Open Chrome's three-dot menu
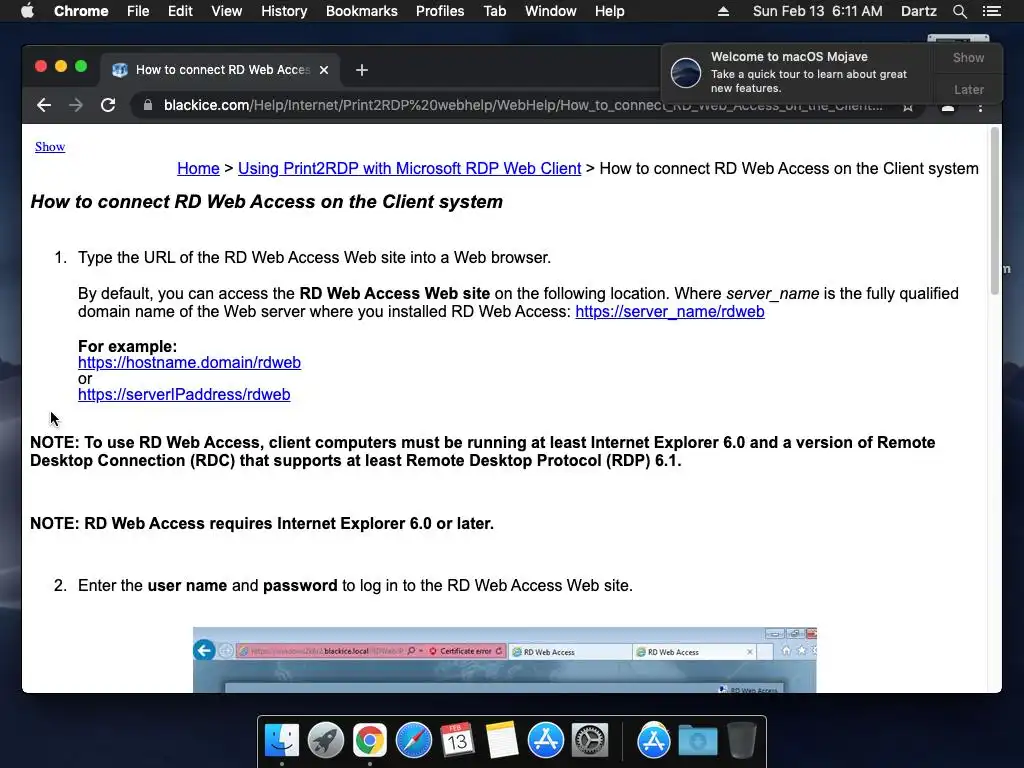The image size is (1024, 768). click(x=980, y=107)
